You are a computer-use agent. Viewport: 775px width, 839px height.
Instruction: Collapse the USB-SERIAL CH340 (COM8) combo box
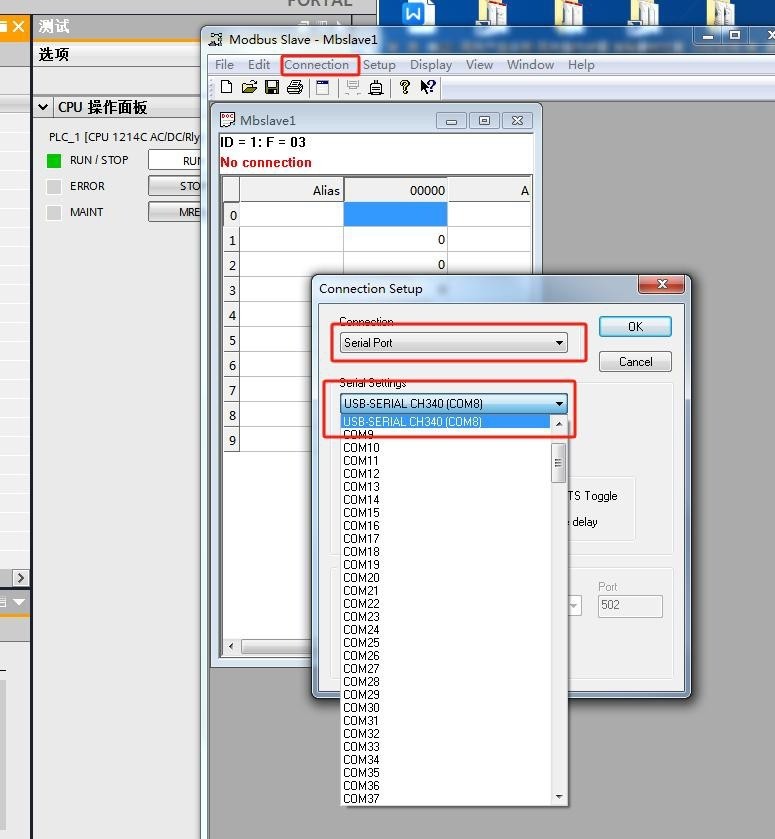pyautogui.click(x=453, y=403)
